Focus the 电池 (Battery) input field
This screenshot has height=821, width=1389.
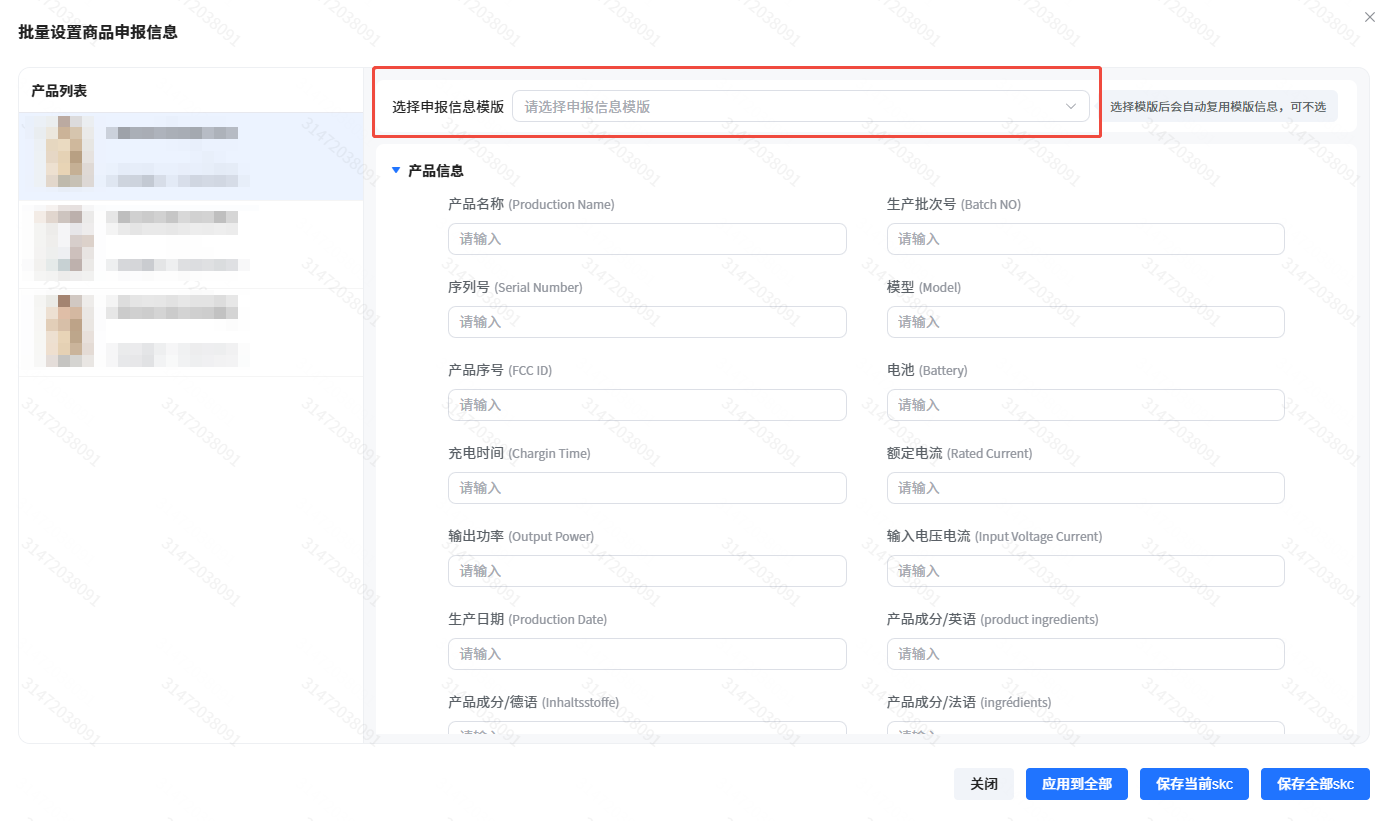coord(1085,405)
